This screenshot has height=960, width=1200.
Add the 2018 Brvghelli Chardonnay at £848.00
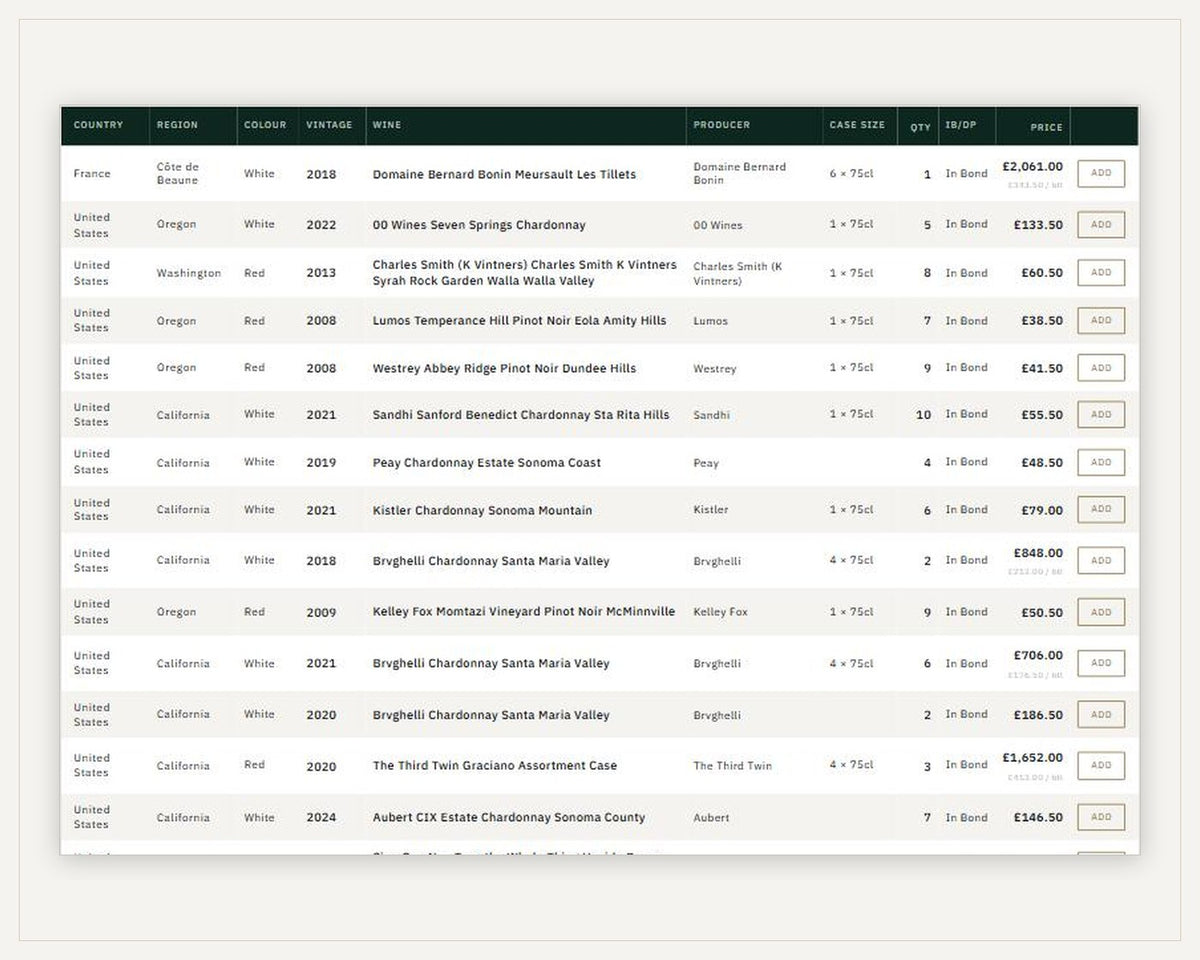point(1101,560)
